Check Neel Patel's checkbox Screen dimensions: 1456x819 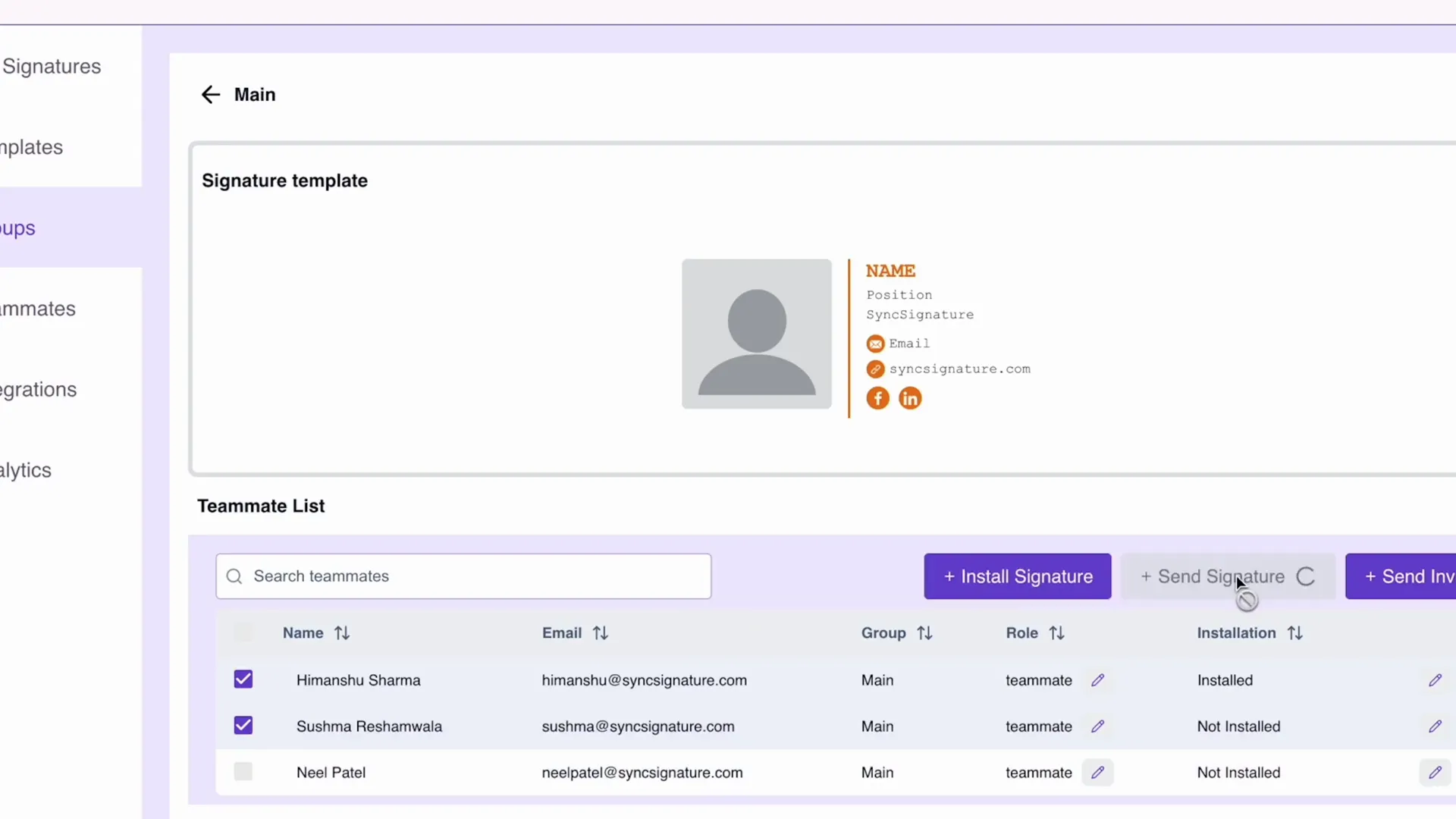pos(243,772)
